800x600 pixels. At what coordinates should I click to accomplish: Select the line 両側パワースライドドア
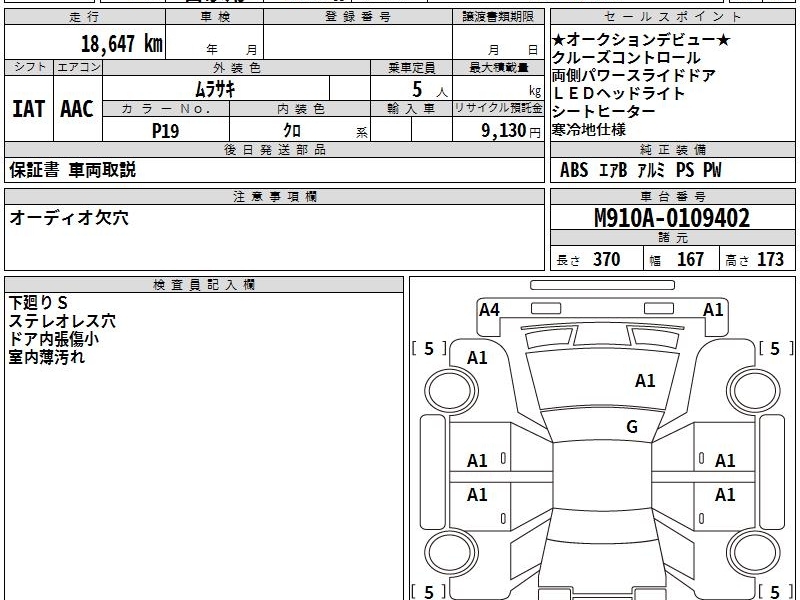(634, 76)
